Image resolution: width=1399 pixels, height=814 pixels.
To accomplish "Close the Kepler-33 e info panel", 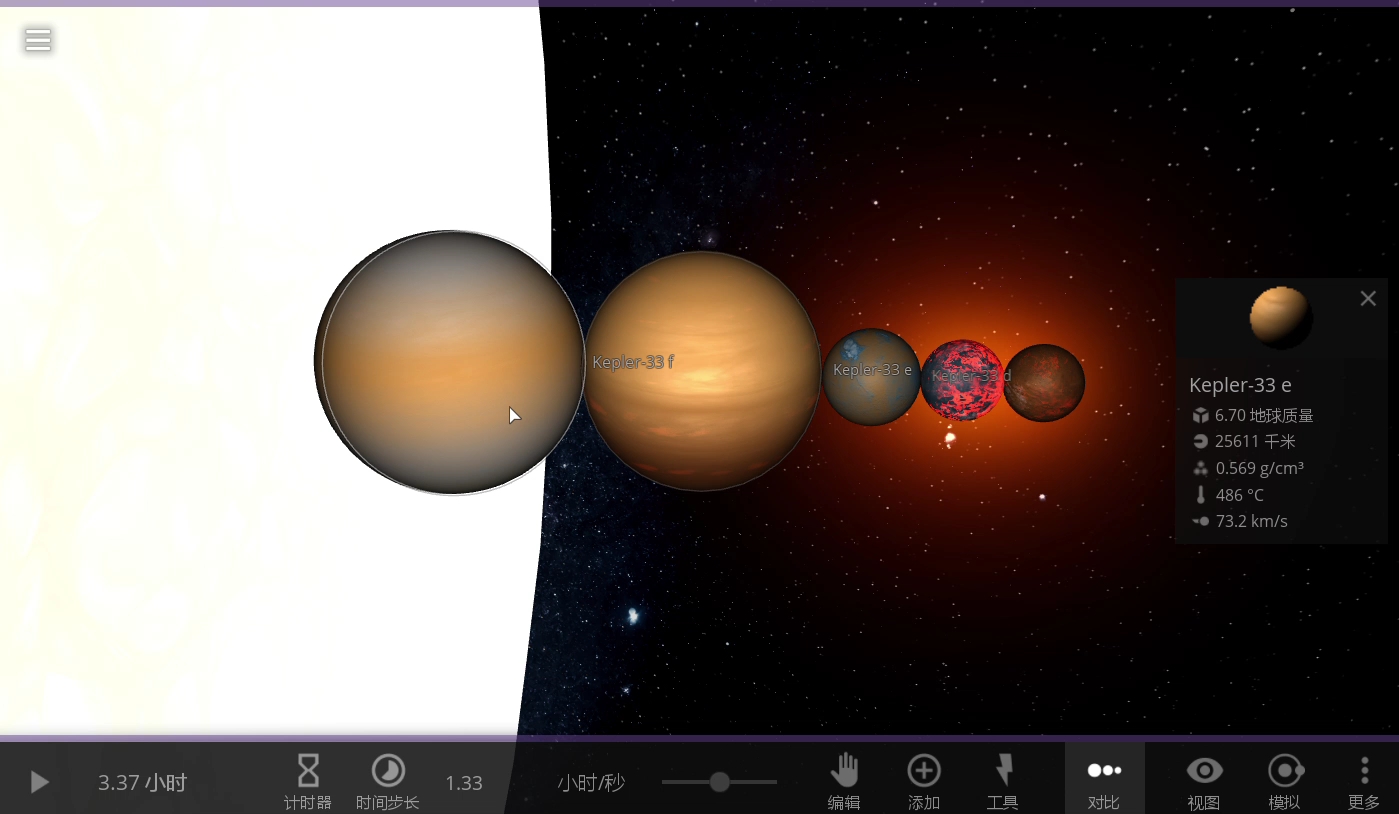I will [x=1368, y=298].
